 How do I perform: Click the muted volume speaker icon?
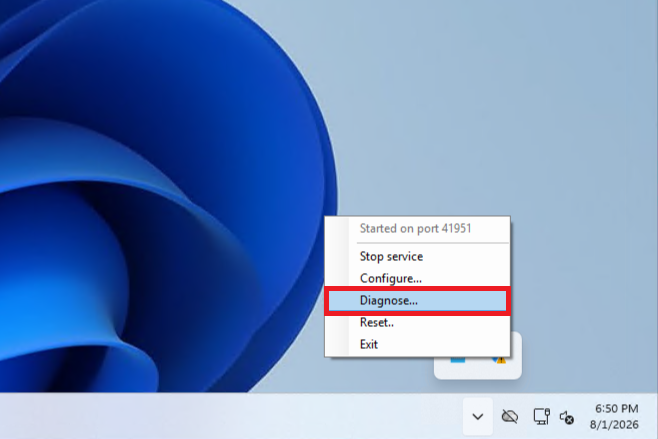click(x=567, y=417)
